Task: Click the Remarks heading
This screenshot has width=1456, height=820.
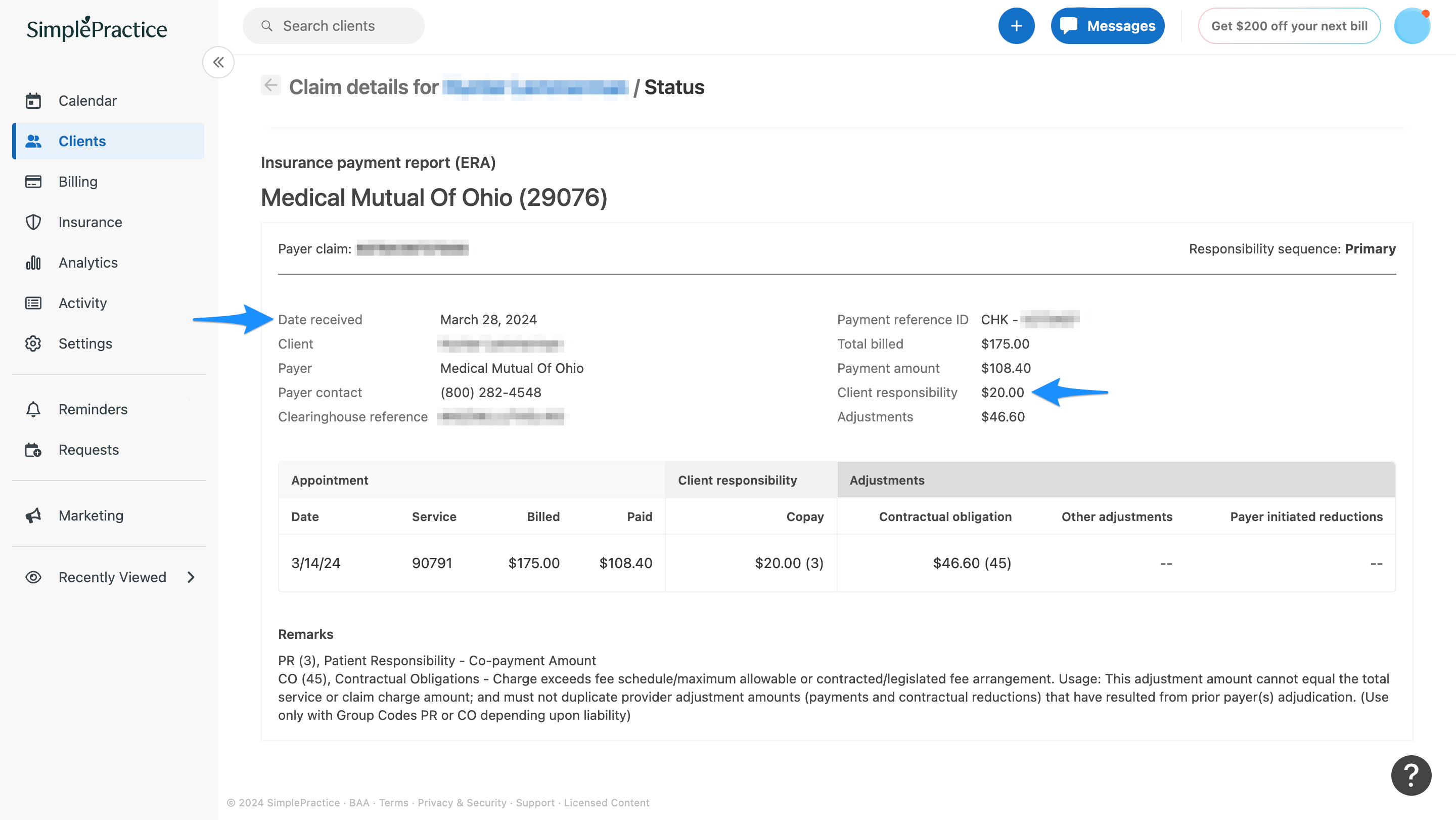Action: pos(305,634)
